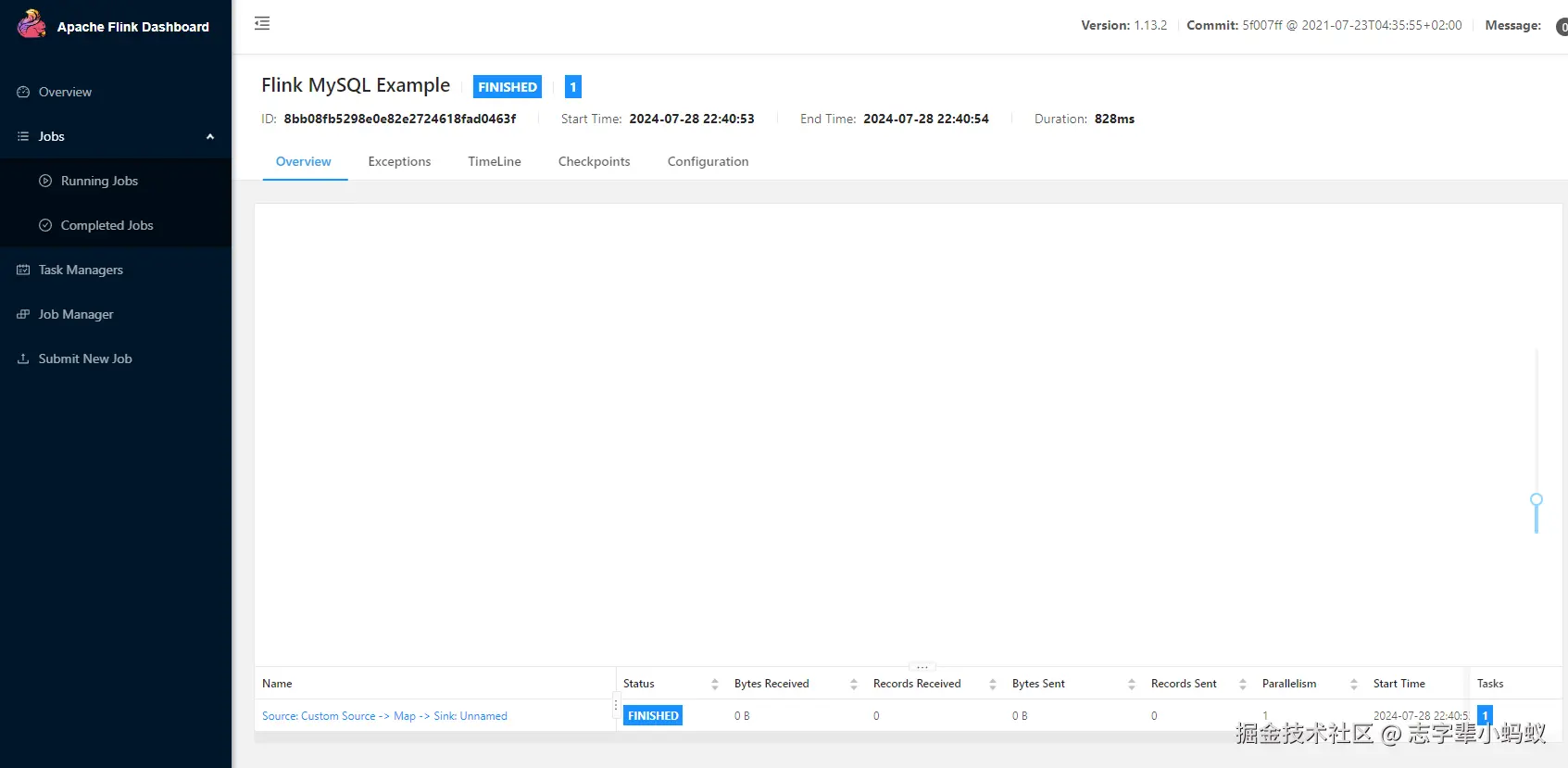Collapse the Jobs submenu chevron
Image resolution: width=1568 pixels, height=768 pixels.
point(210,136)
